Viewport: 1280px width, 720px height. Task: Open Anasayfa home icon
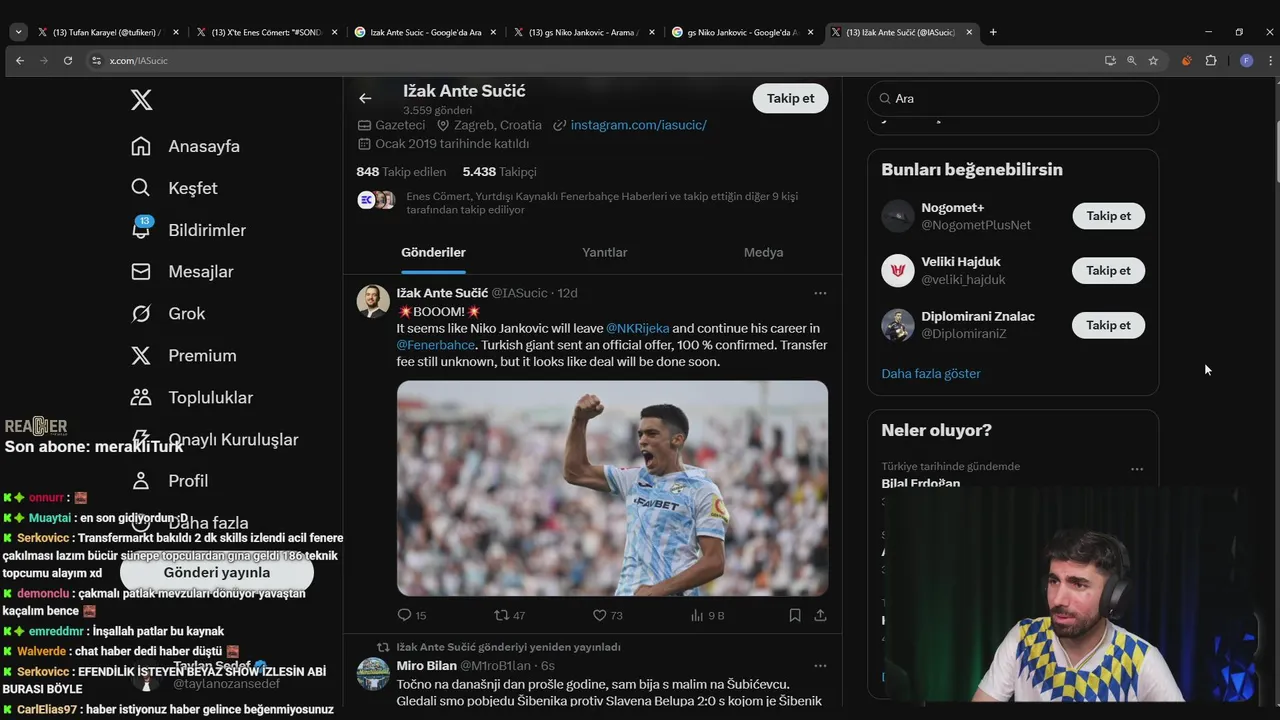(141, 146)
